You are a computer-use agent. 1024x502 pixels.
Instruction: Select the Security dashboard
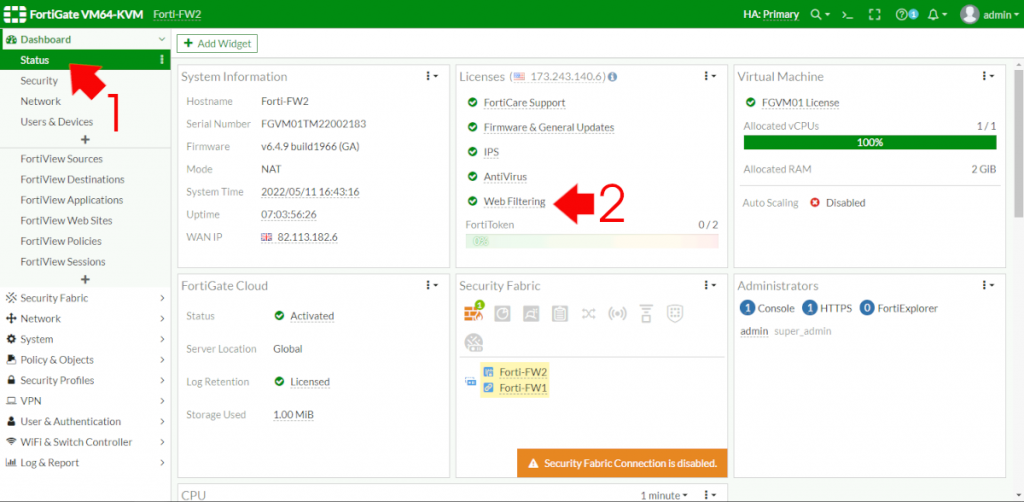[39, 81]
